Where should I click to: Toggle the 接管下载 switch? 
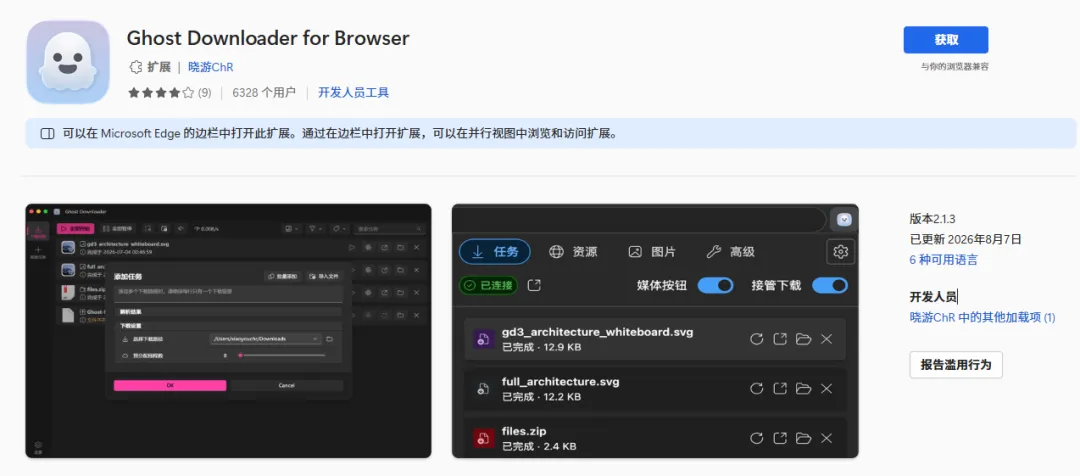pos(829,285)
